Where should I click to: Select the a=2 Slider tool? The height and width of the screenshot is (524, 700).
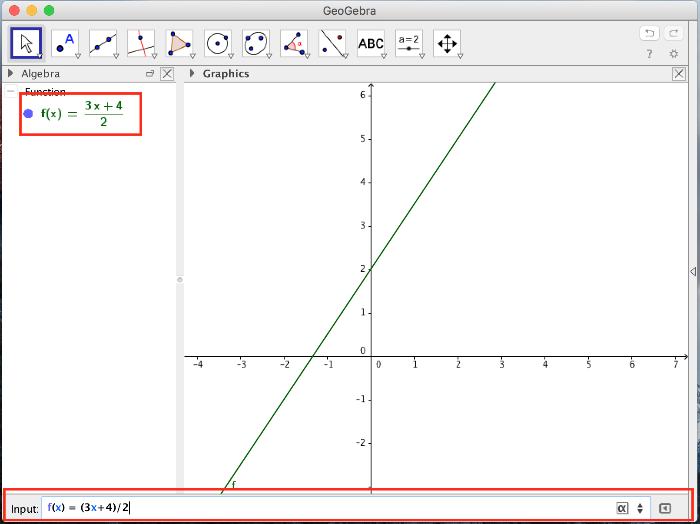click(409, 43)
